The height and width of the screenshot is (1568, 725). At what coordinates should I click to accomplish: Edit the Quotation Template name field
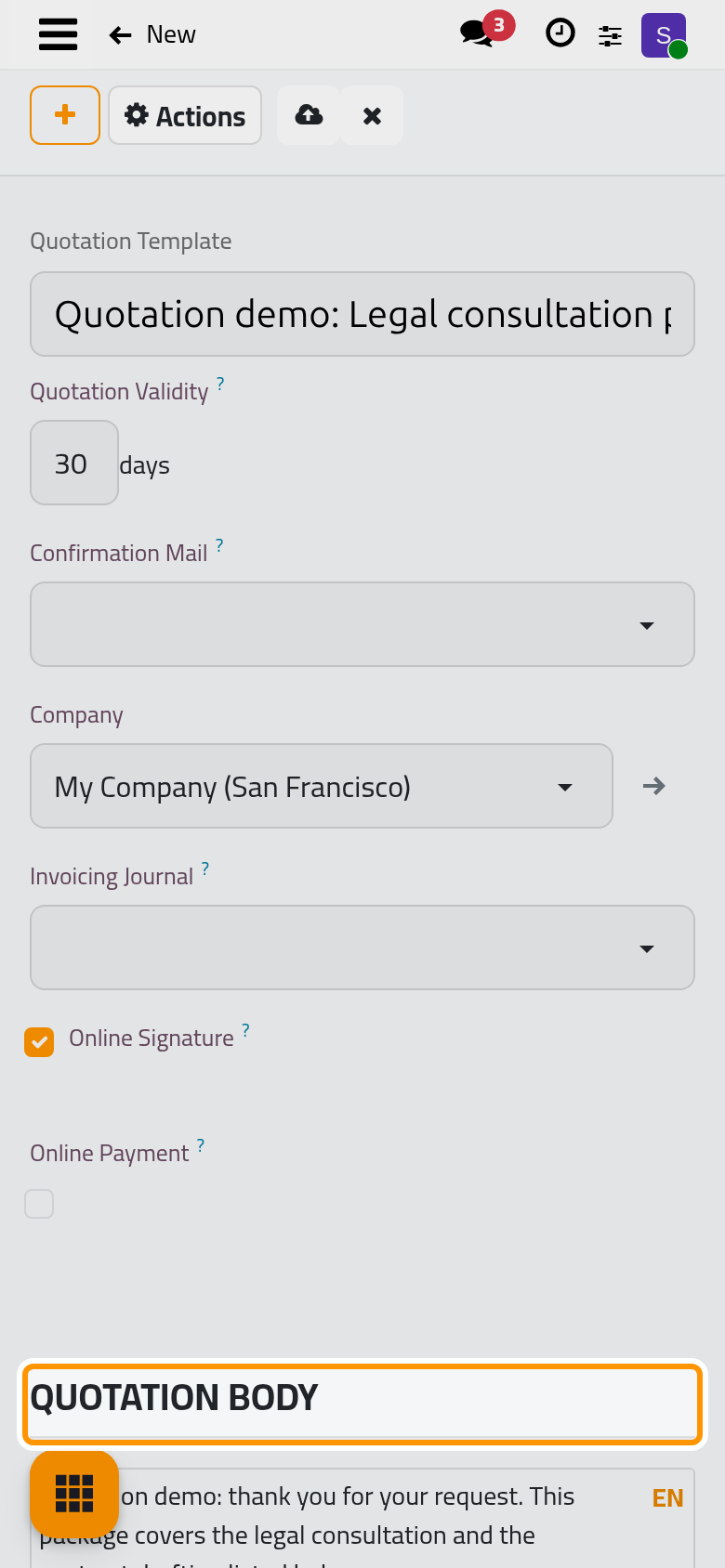point(362,314)
